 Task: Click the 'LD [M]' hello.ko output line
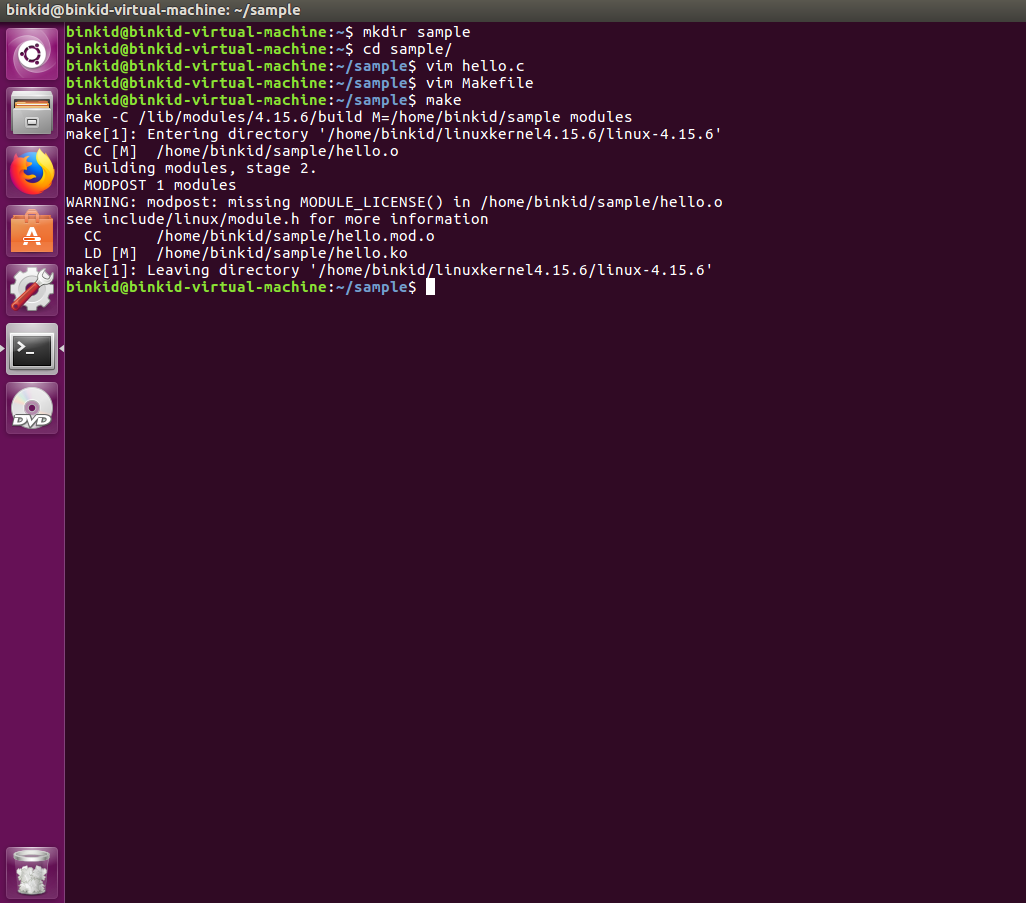tap(245, 253)
